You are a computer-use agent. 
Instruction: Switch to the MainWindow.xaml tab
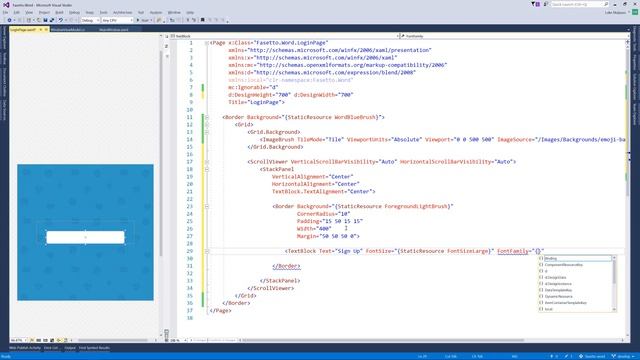[113, 29]
